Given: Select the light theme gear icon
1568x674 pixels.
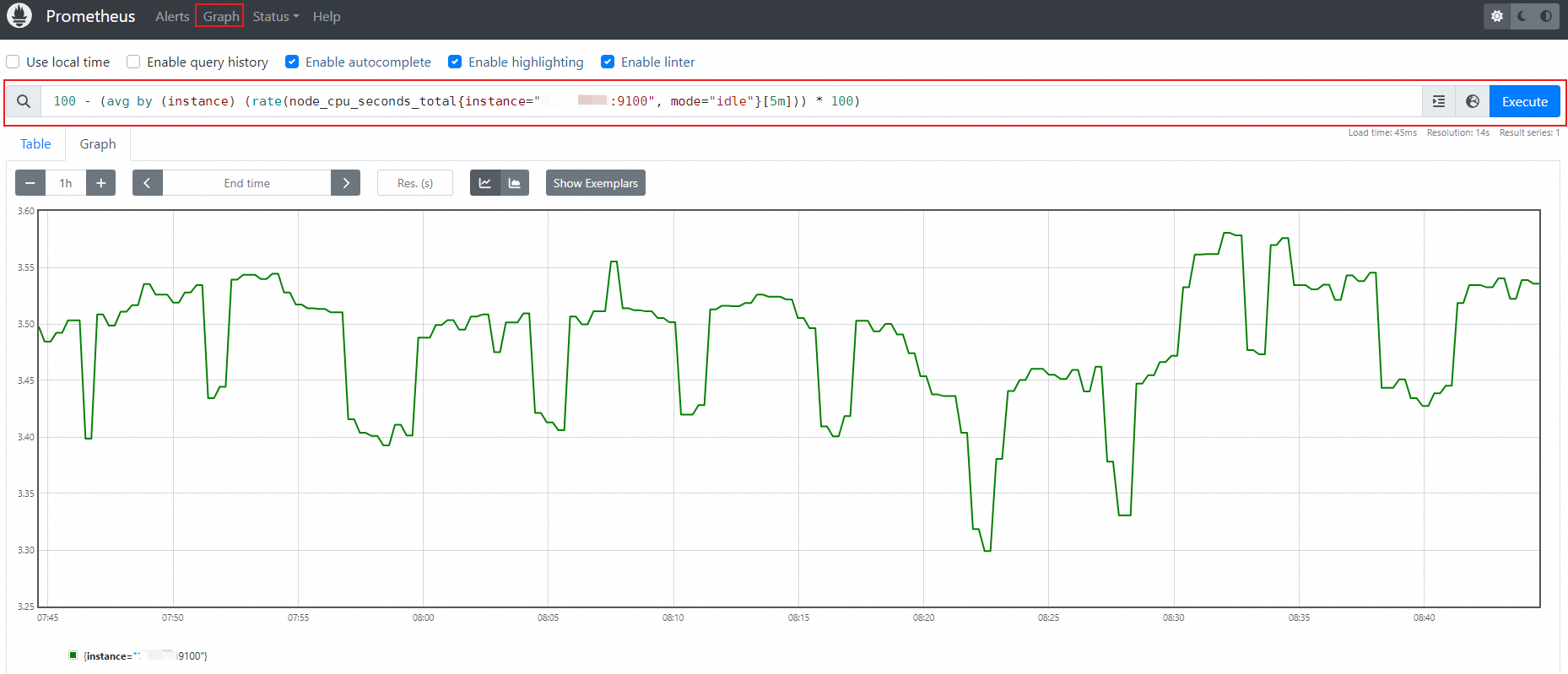Looking at the screenshot, I should coord(1497,16).
